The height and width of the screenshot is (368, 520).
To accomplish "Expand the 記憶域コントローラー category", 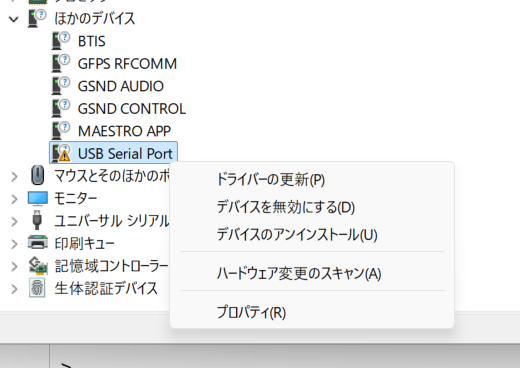I will 14,266.
